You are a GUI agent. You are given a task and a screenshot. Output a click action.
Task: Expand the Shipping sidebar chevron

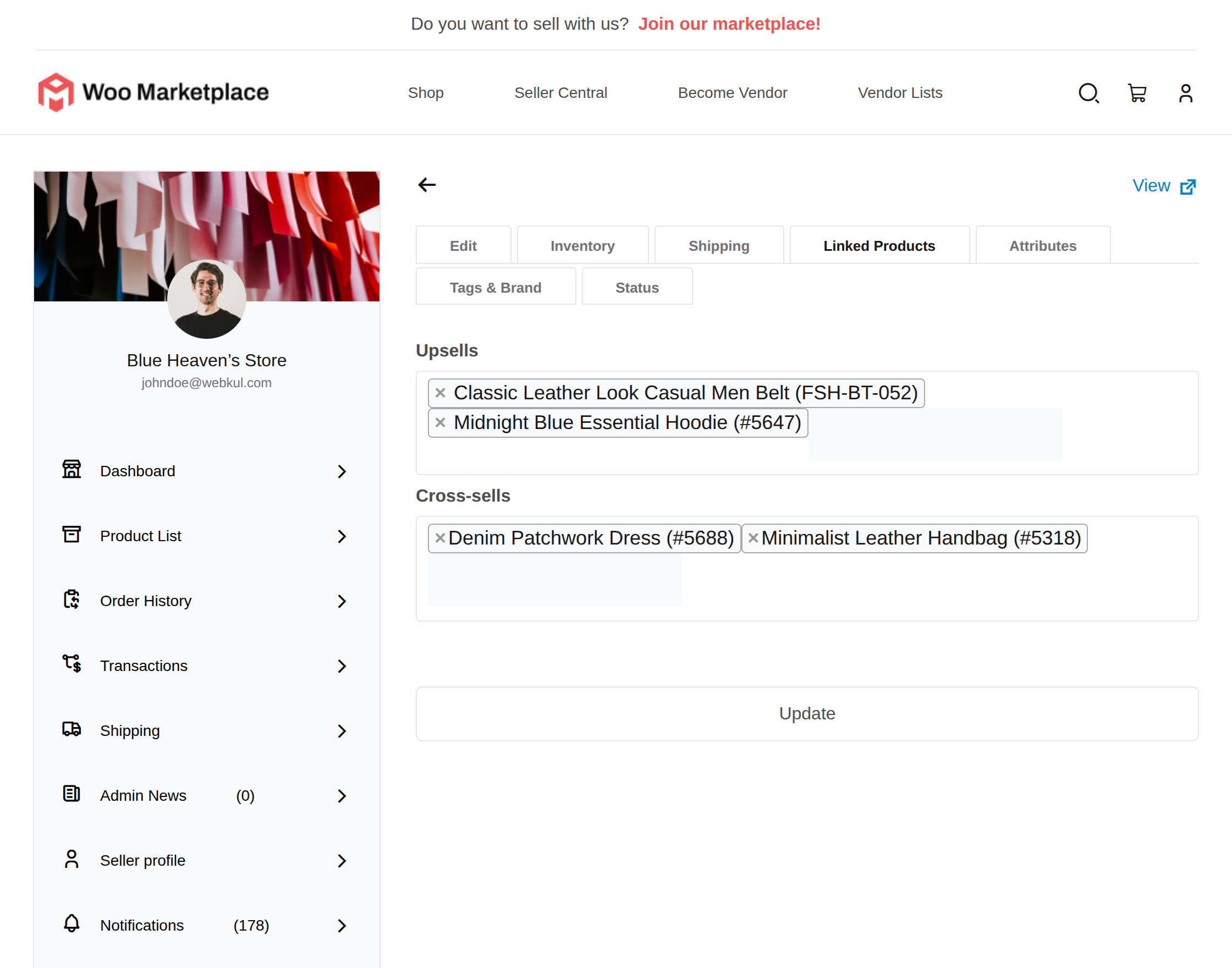[342, 731]
